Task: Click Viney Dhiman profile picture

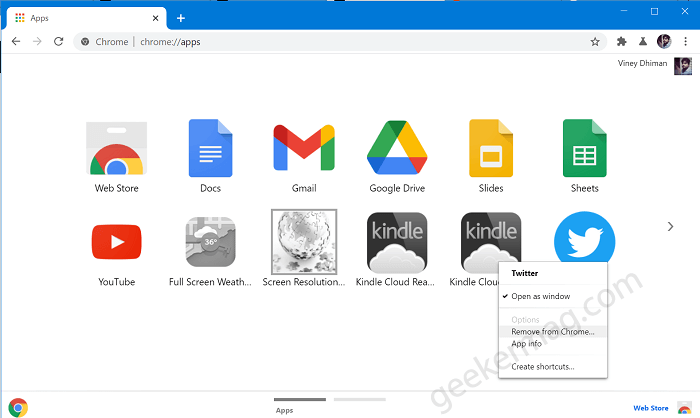Action: point(683,66)
